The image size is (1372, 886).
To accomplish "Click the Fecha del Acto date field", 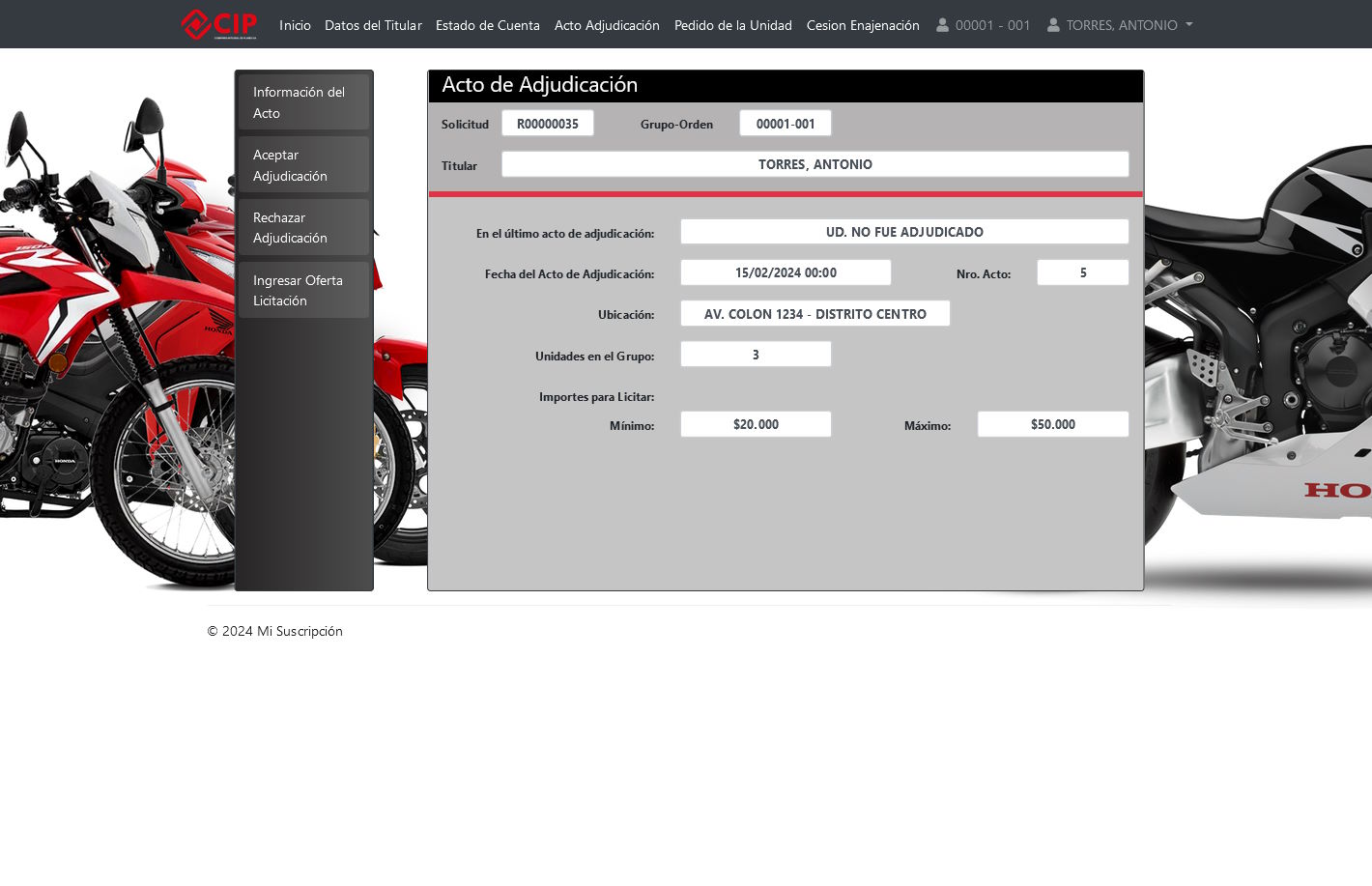I will click(786, 272).
